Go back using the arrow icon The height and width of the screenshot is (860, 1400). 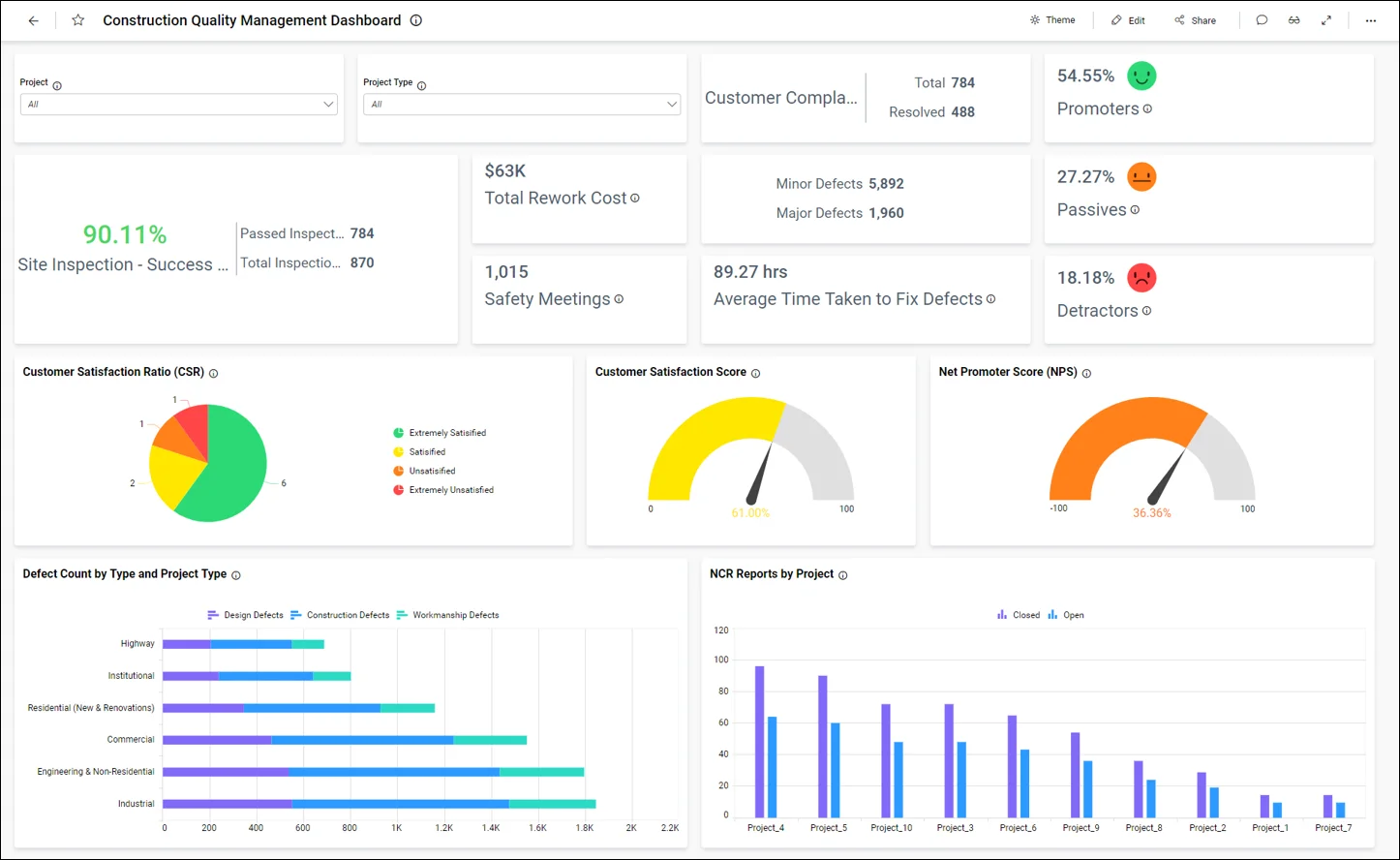34,20
